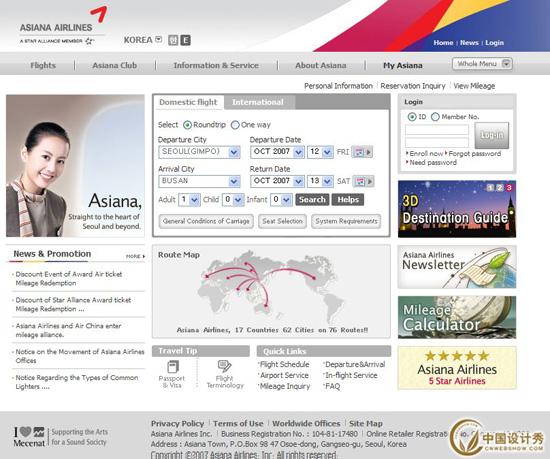Screen dimensions: 550x459
Task: Open the Privacy Policy footer link
Action: pyautogui.click(x=177, y=424)
